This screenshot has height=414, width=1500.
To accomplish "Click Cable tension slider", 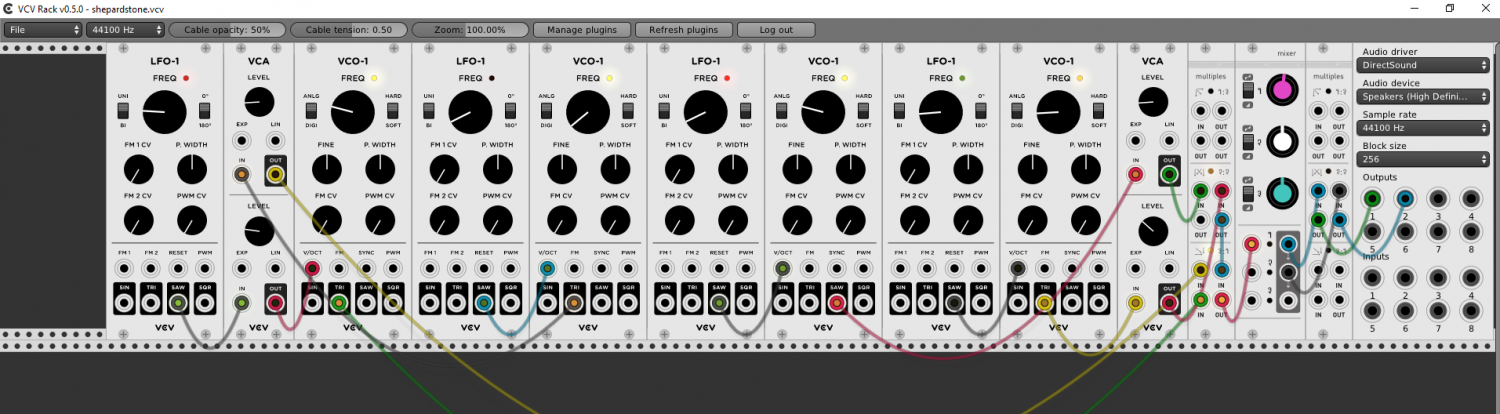I will click(x=349, y=30).
